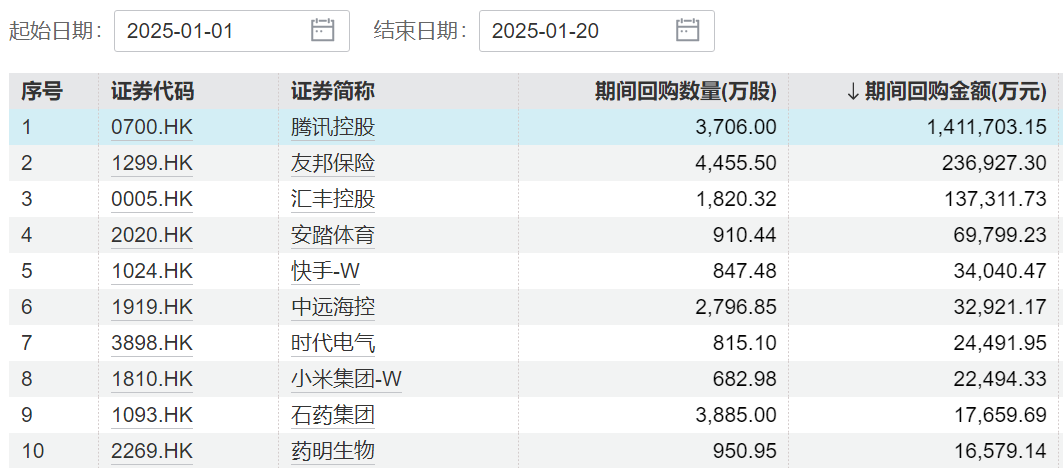This screenshot has height=468, width=1063.
Task: Open stock code 1919.HK
Action: [x=152, y=307]
